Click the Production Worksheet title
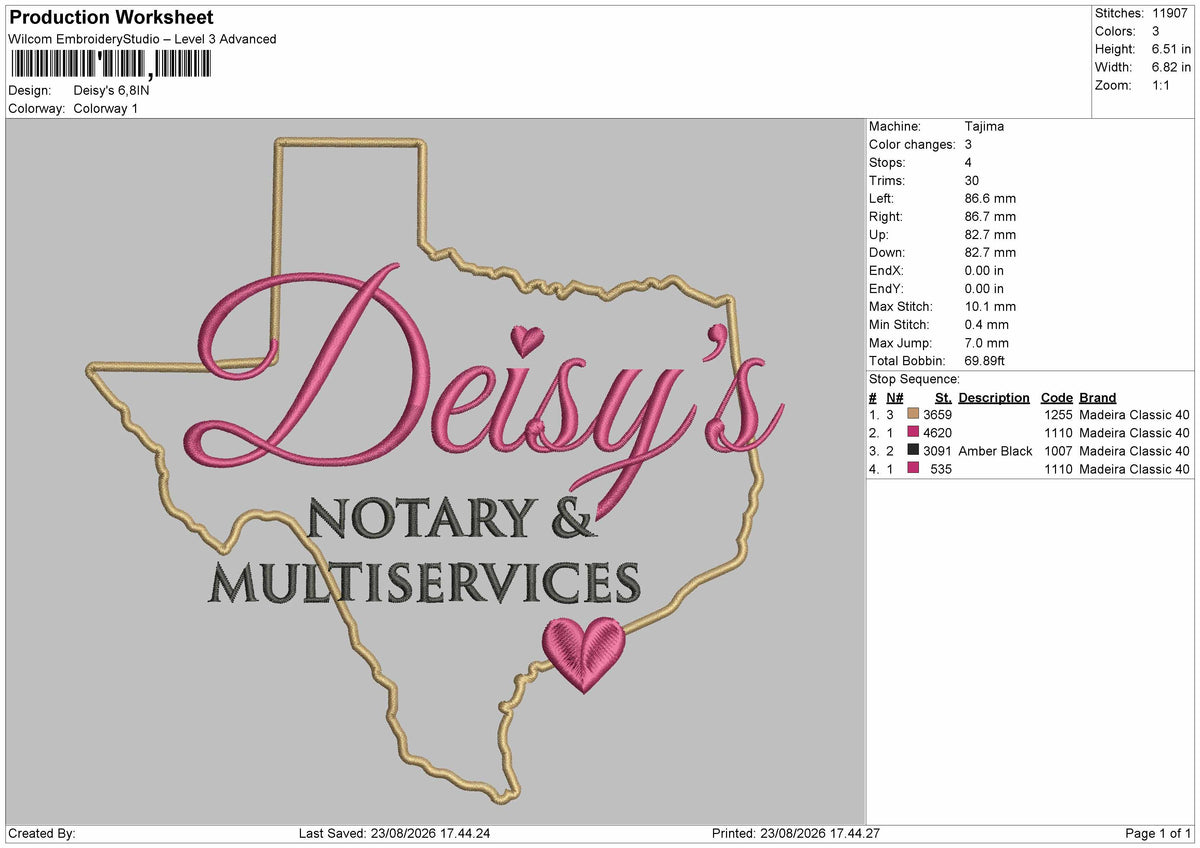Screen dimensions: 1200x848 coord(111,18)
